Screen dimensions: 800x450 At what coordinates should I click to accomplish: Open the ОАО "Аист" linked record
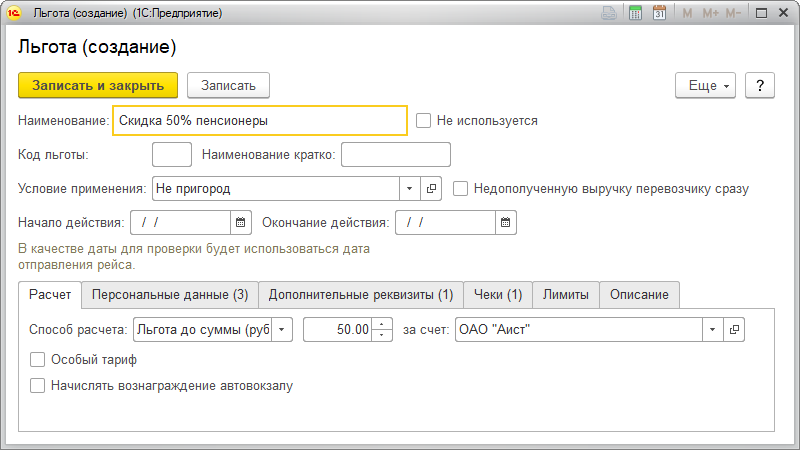(x=735, y=329)
